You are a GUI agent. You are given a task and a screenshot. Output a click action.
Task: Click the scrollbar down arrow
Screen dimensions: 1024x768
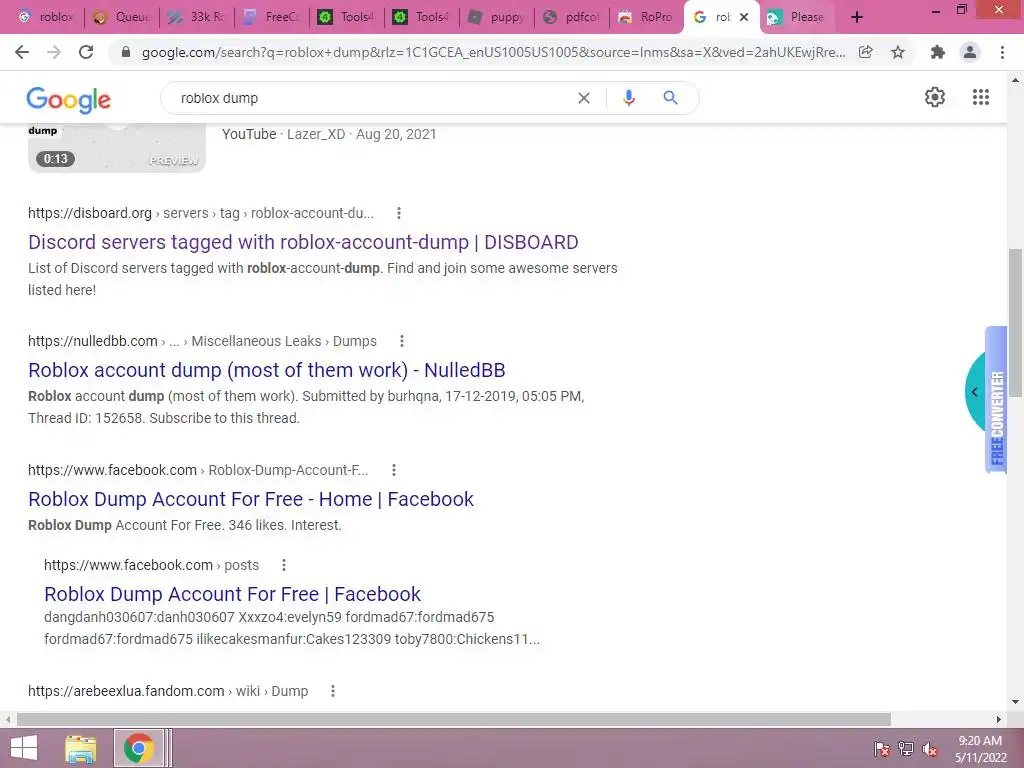(1015, 702)
